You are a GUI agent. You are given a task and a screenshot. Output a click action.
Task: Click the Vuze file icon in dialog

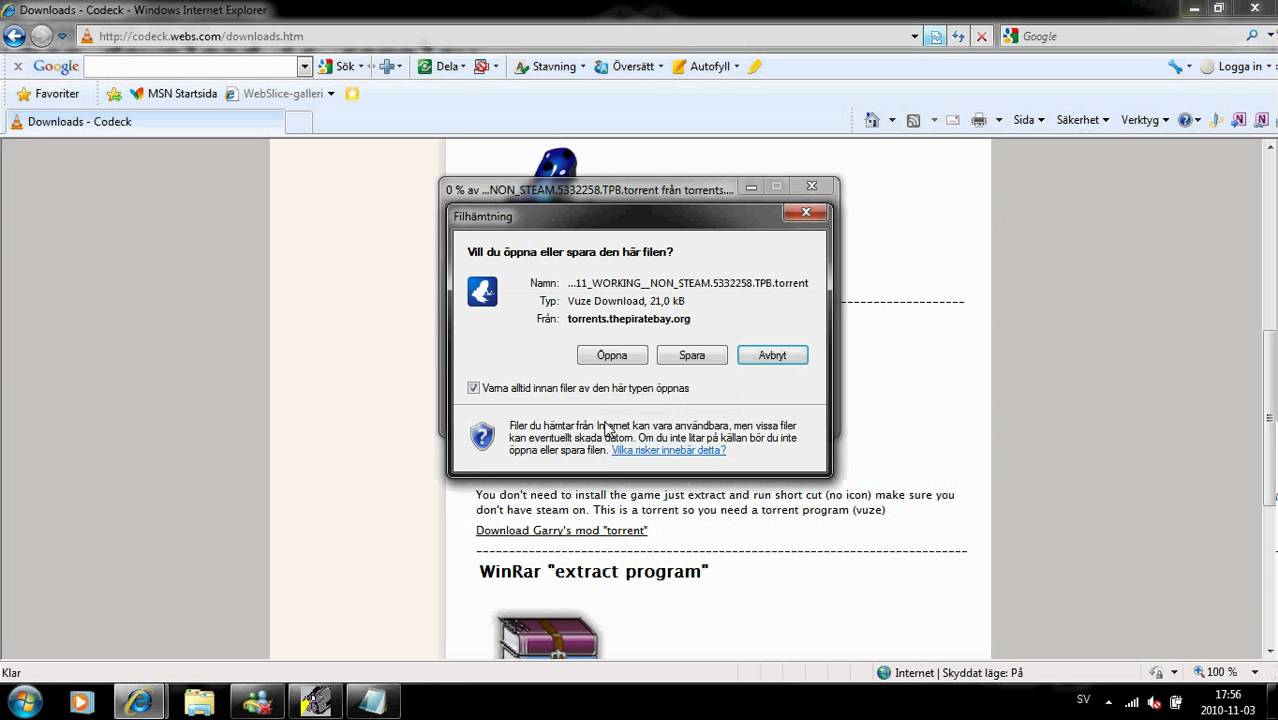click(483, 291)
